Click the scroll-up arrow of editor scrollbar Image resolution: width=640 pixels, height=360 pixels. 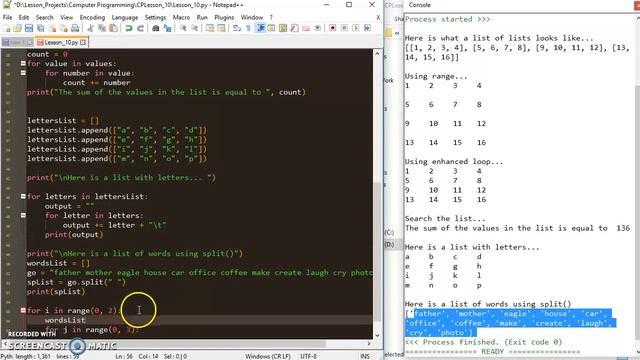(x=377, y=53)
